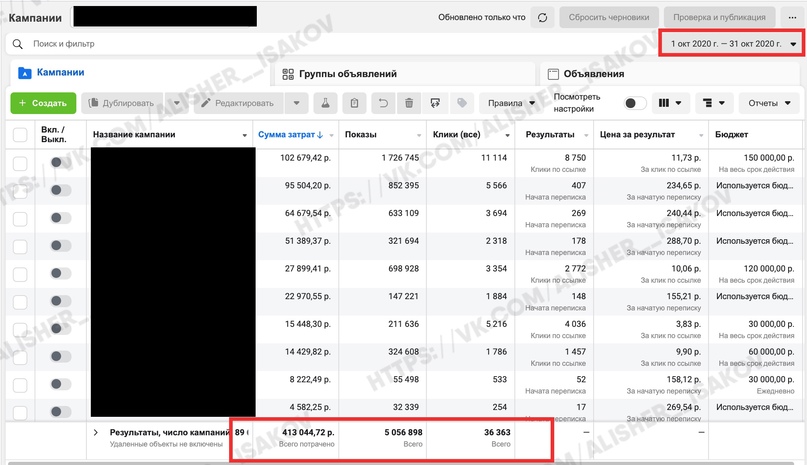The height and width of the screenshot is (465, 807).
Task: Tick checkbox in the 27 899,41 row
Action: [x=20, y=274]
